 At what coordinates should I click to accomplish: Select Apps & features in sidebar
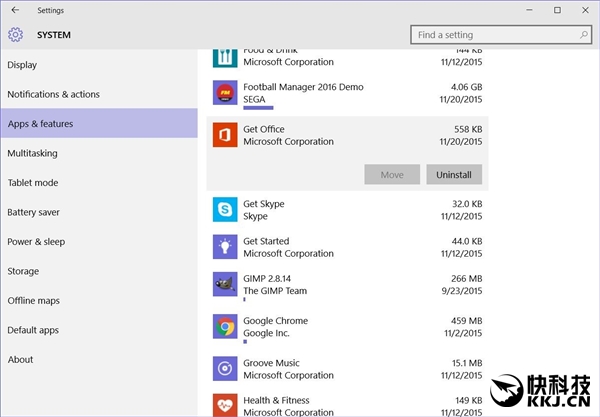99,123
